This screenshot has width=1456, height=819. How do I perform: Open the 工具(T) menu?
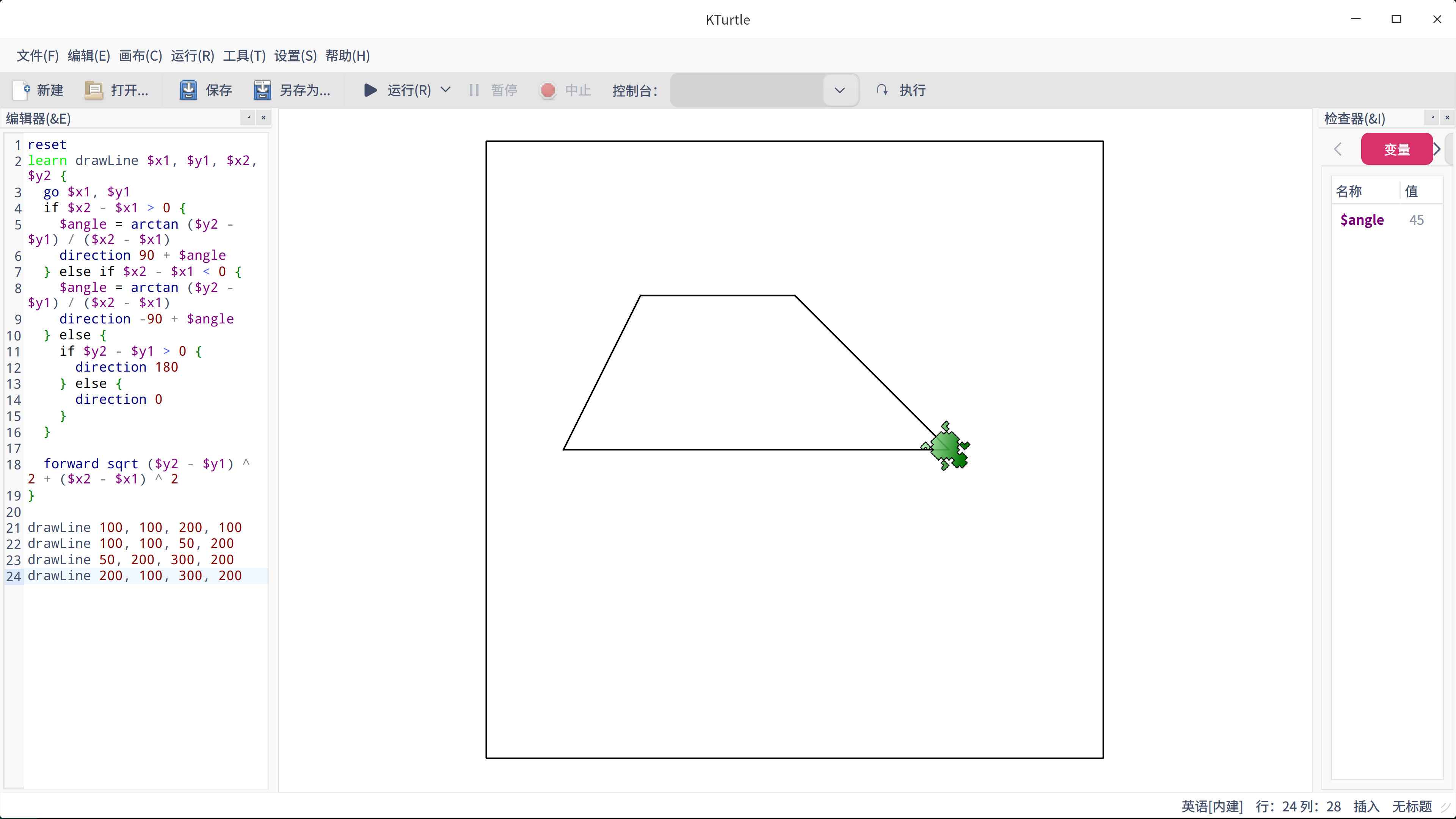244,55
